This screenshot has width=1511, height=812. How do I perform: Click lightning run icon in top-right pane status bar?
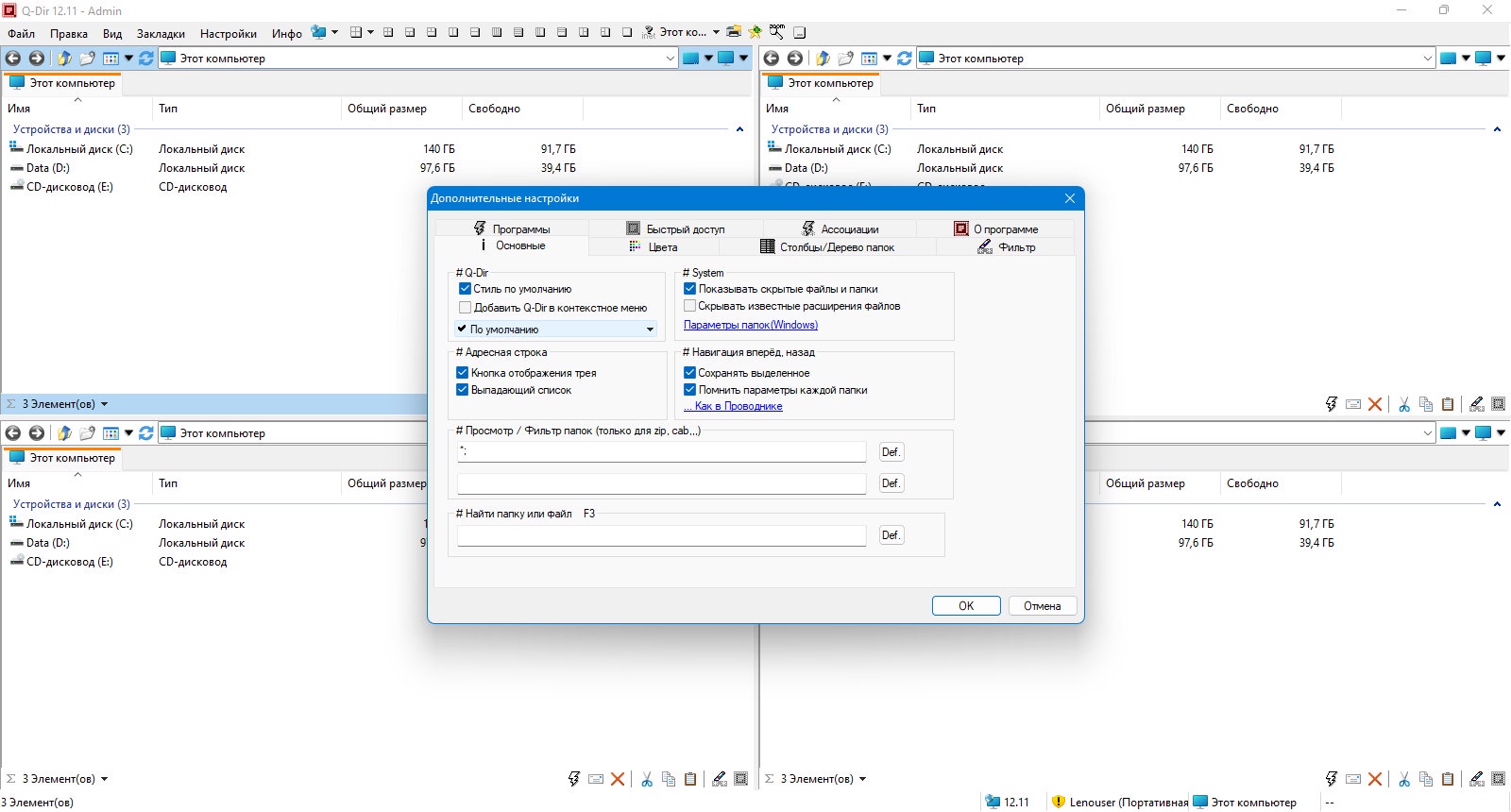1332,404
